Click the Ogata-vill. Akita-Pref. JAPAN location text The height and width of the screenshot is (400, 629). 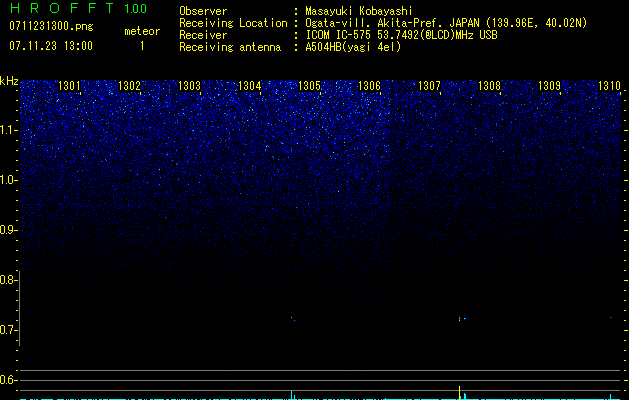pyautogui.click(x=446, y=23)
